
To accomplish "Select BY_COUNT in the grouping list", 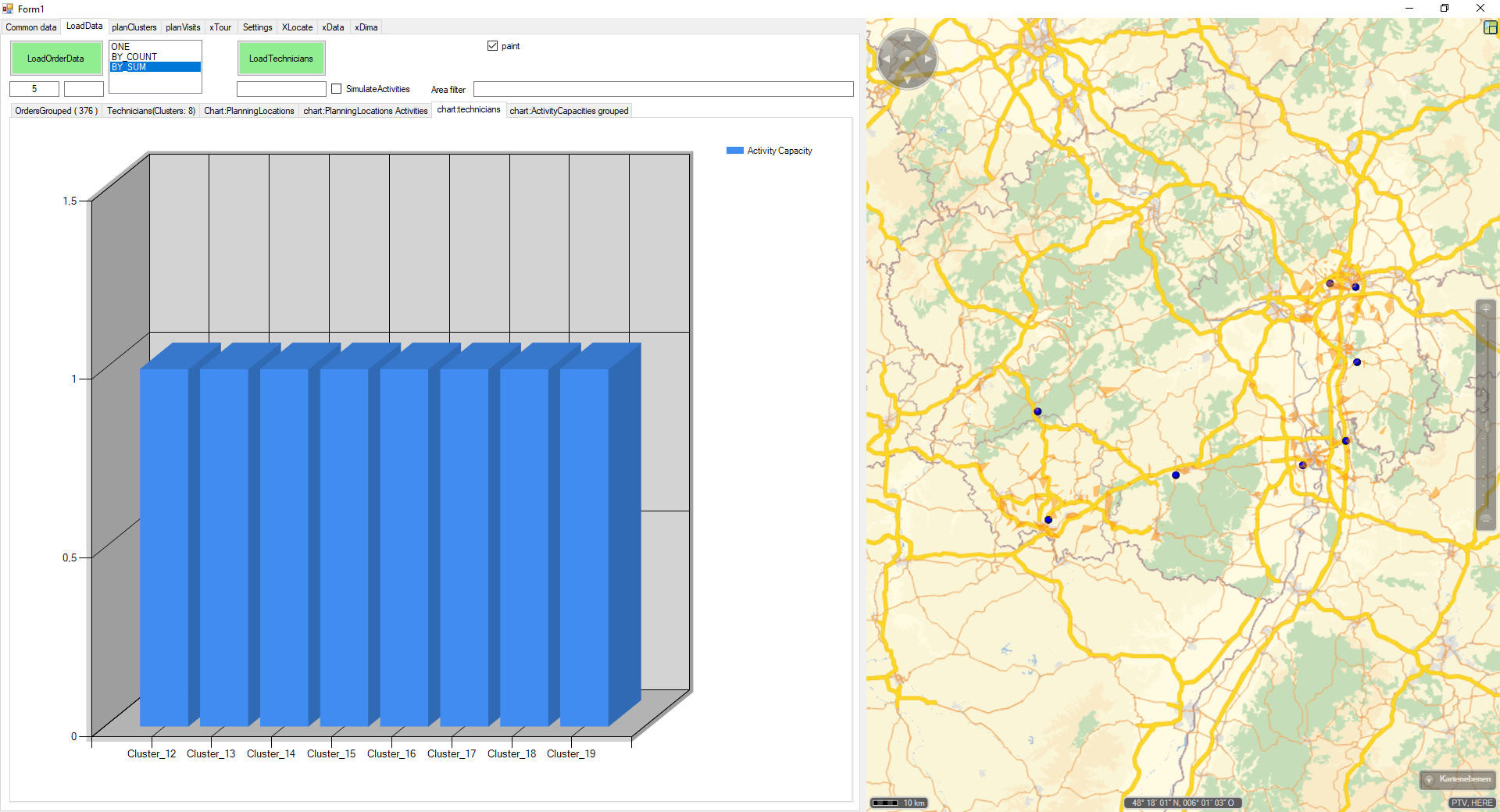I will coord(134,57).
